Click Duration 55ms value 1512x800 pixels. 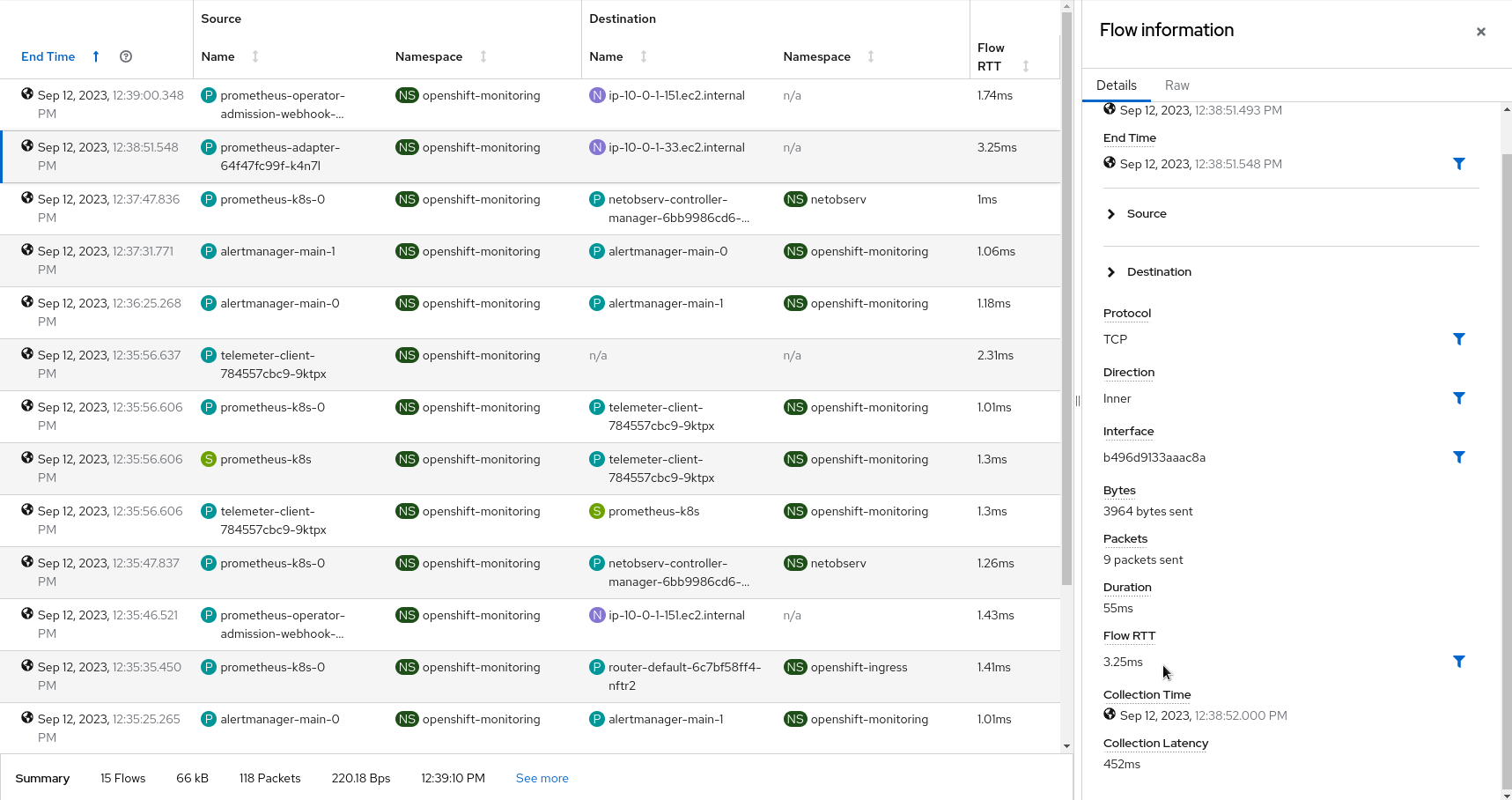[x=1118, y=608]
